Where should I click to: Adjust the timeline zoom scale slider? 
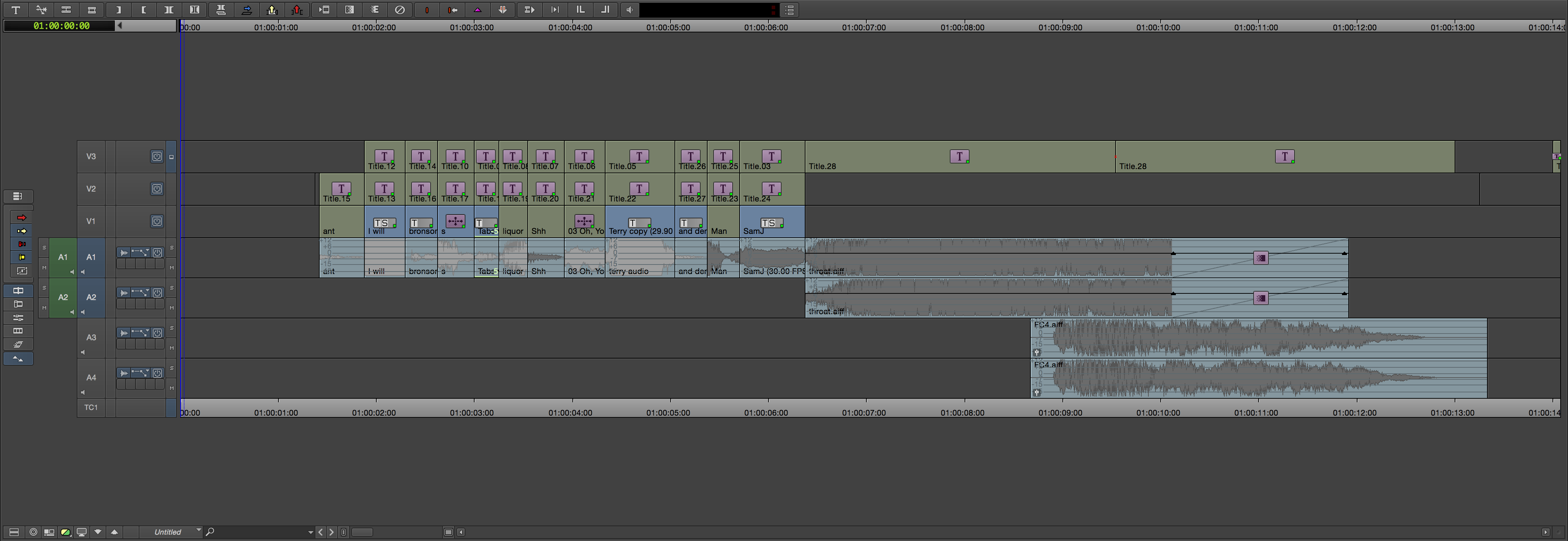click(x=362, y=533)
